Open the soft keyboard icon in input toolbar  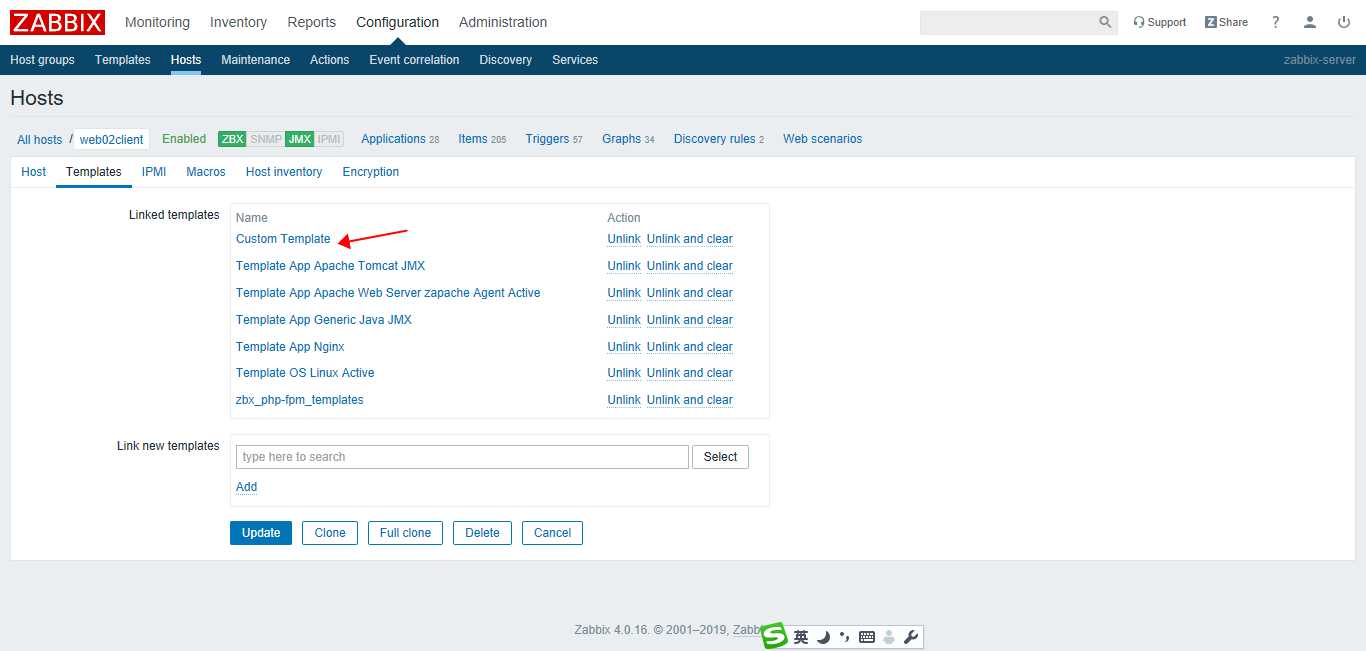coord(867,637)
